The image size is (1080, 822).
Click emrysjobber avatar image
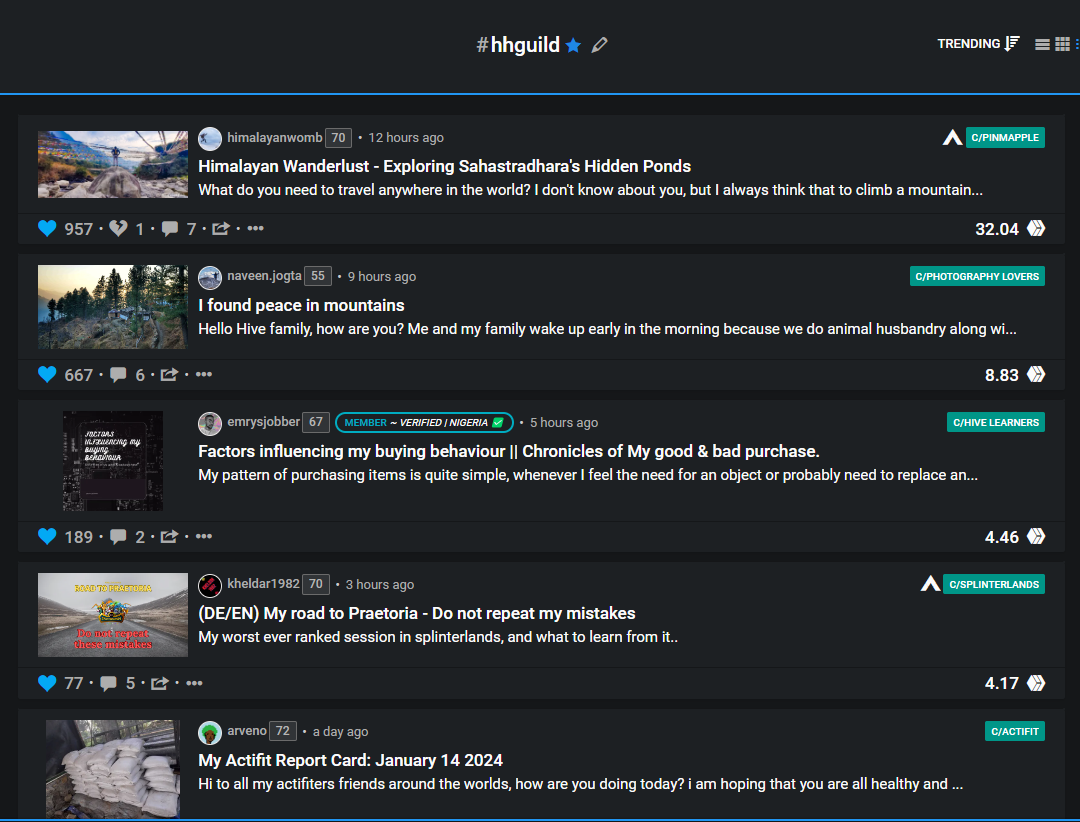[210, 424]
